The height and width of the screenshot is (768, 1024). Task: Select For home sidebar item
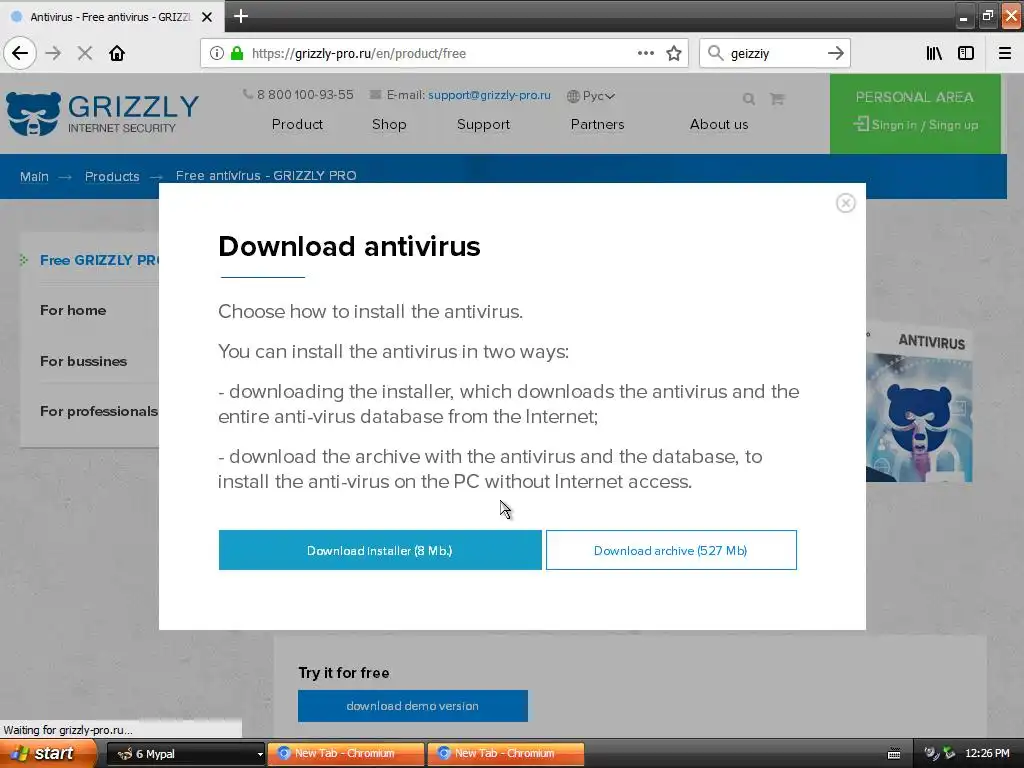click(x=73, y=310)
